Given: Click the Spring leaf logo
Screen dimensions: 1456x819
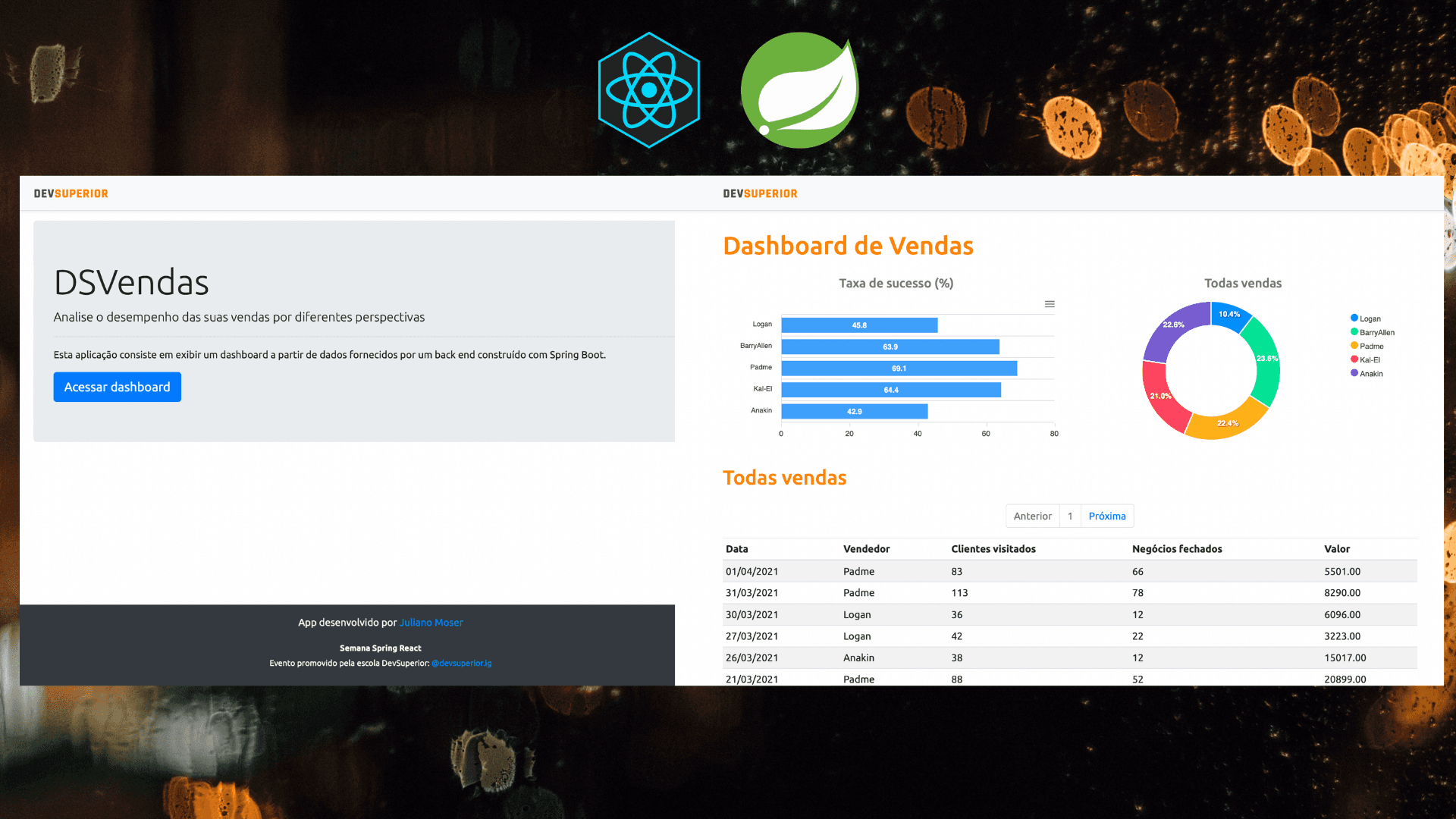Looking at the screenshot, I should [x=799, y=89].
